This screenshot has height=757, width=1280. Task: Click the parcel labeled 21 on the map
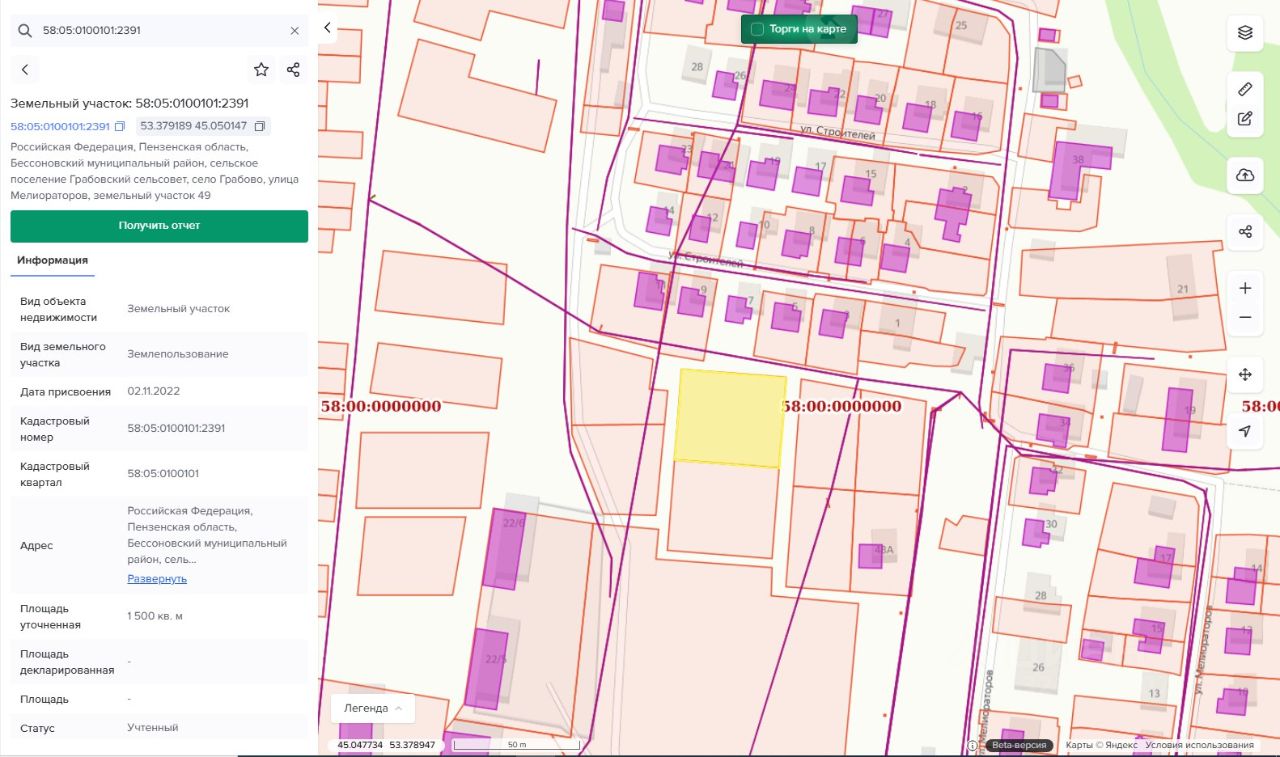tap(1183, 289)
